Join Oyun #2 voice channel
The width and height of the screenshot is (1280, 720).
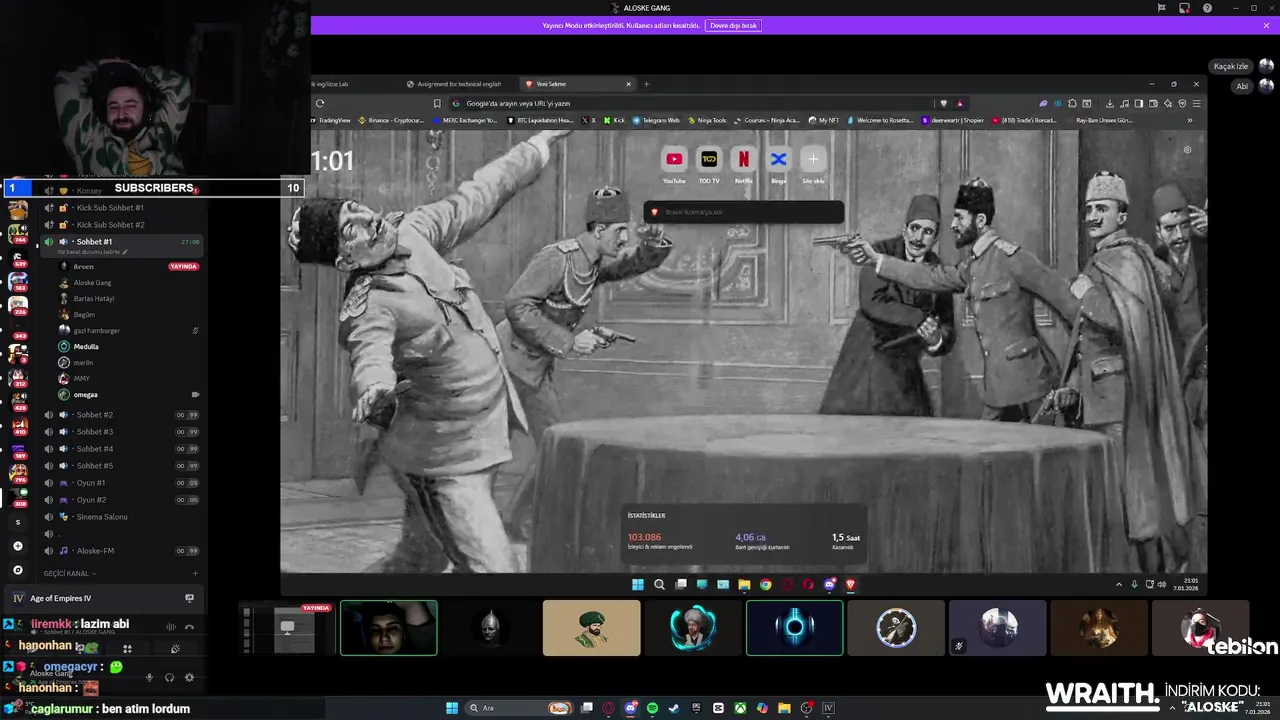[120, 500]
